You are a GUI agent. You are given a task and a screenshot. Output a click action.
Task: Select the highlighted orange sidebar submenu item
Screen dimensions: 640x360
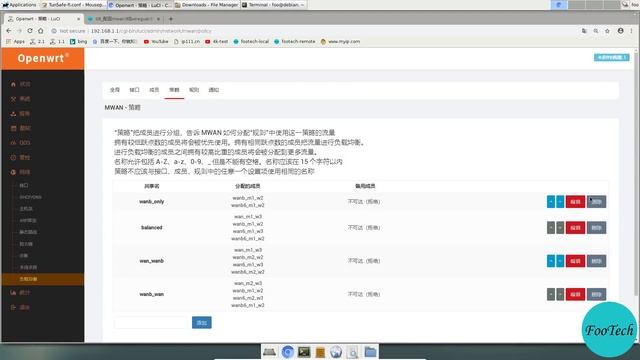[43, 279]
